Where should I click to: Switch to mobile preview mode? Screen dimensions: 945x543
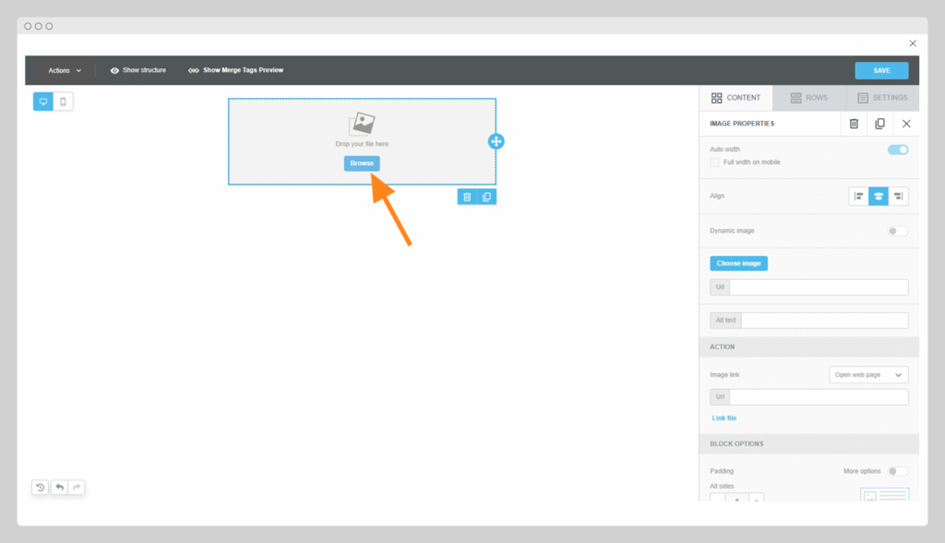coord(63,102)
